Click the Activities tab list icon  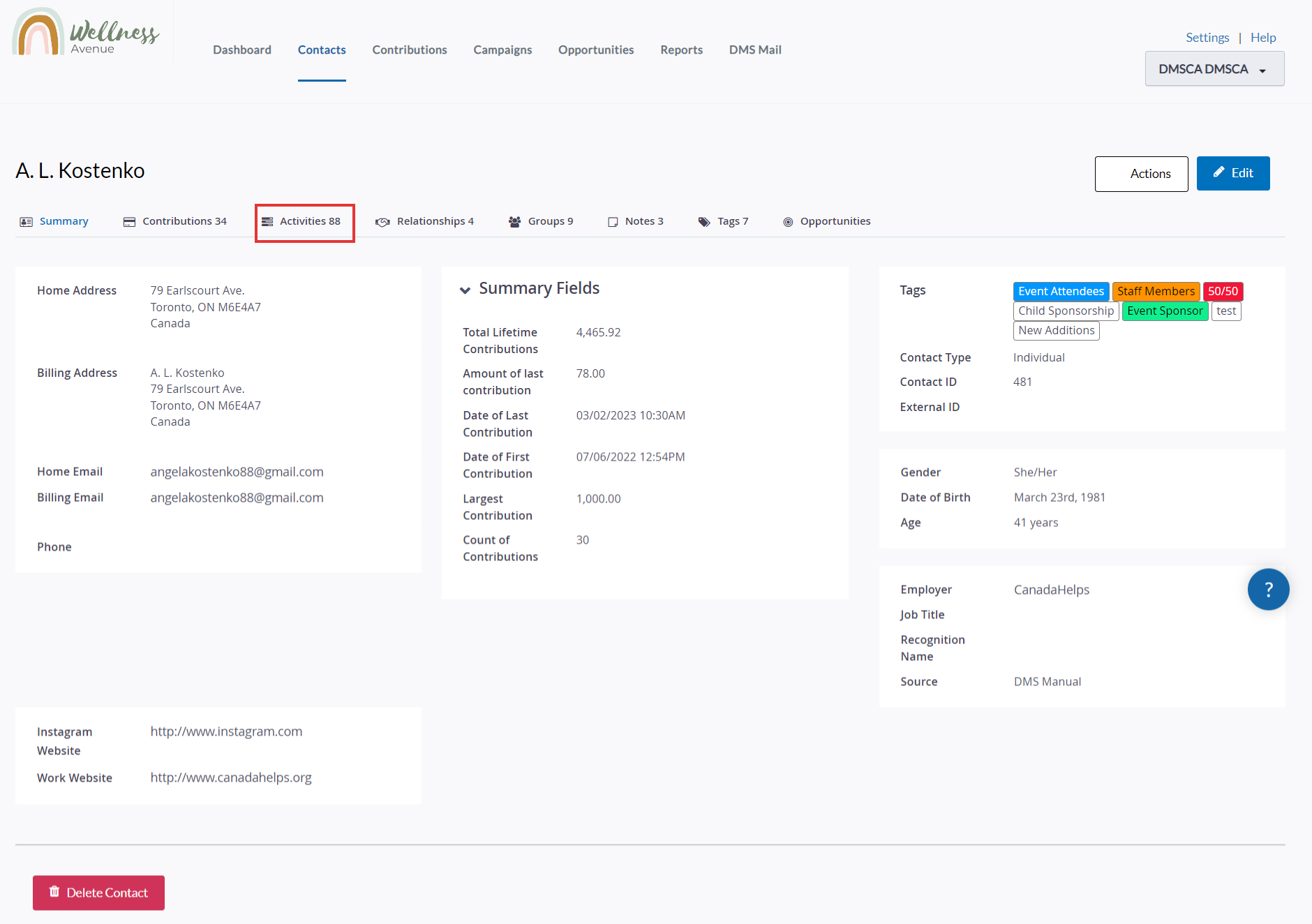point(267,222)
